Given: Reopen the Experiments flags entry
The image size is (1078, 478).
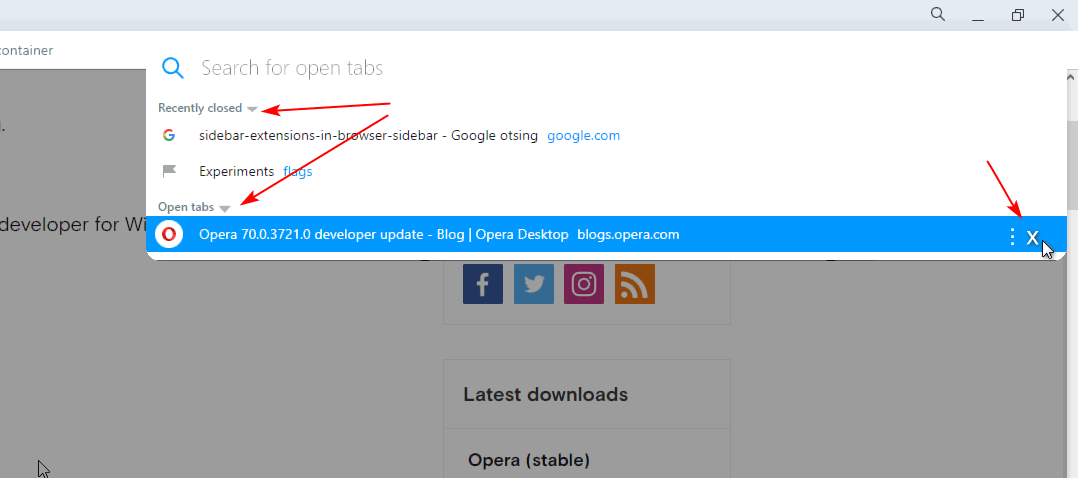Looking at the screenshot, I should tap(606, 171).
